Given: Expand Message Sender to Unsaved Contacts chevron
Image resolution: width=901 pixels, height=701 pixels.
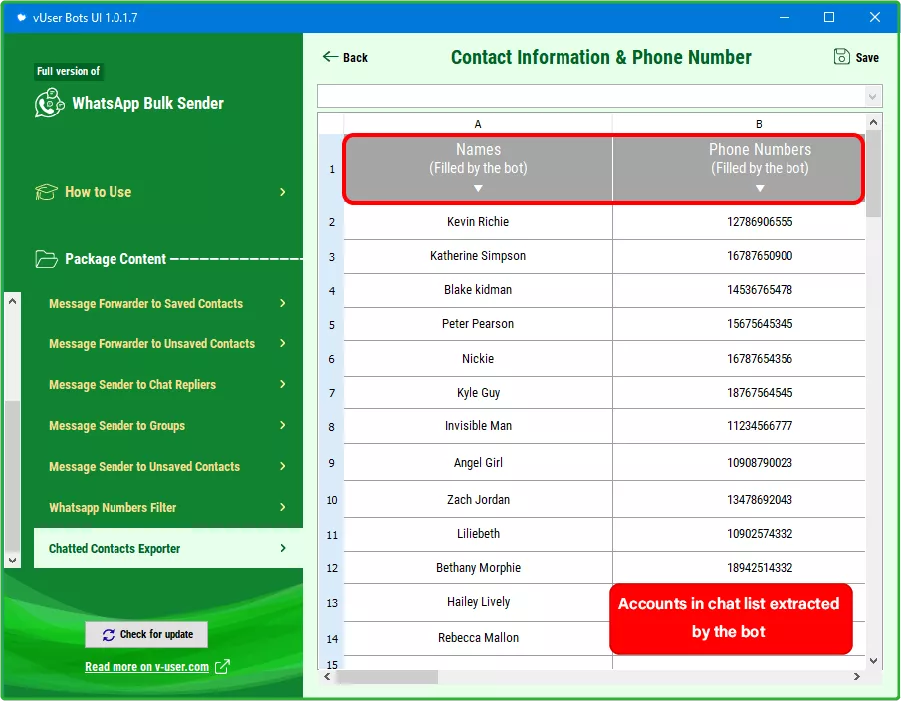Looking at the screenshot, I should tap(283, 466).
